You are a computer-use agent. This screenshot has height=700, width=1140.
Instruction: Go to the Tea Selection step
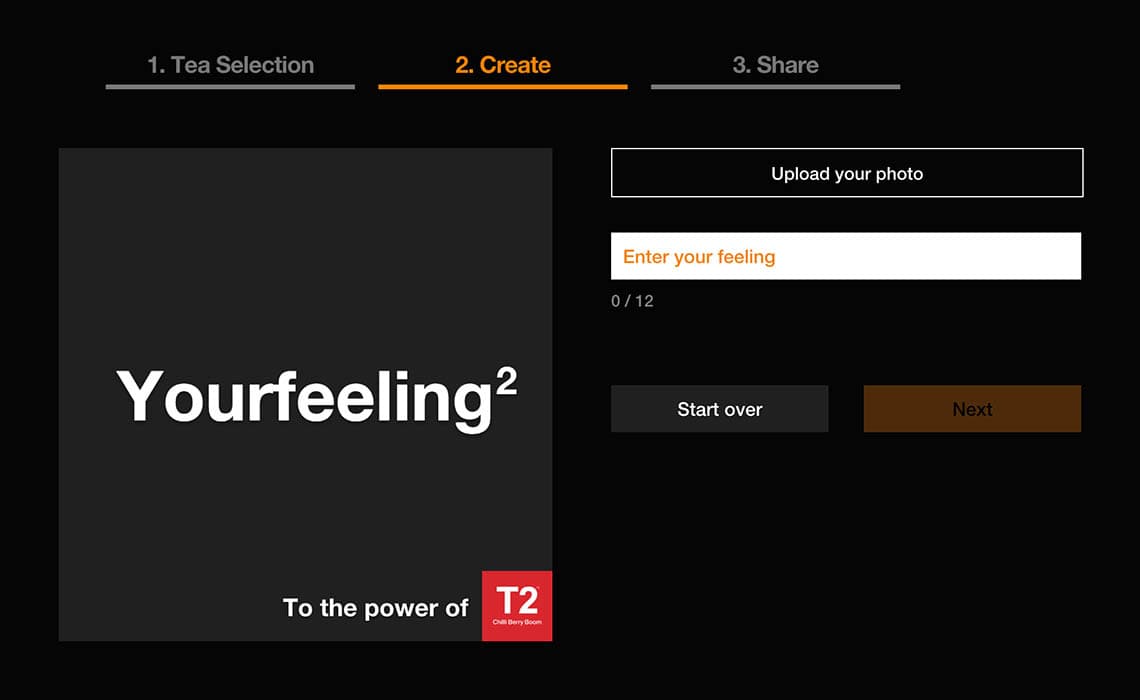click(x=230, y=65)
